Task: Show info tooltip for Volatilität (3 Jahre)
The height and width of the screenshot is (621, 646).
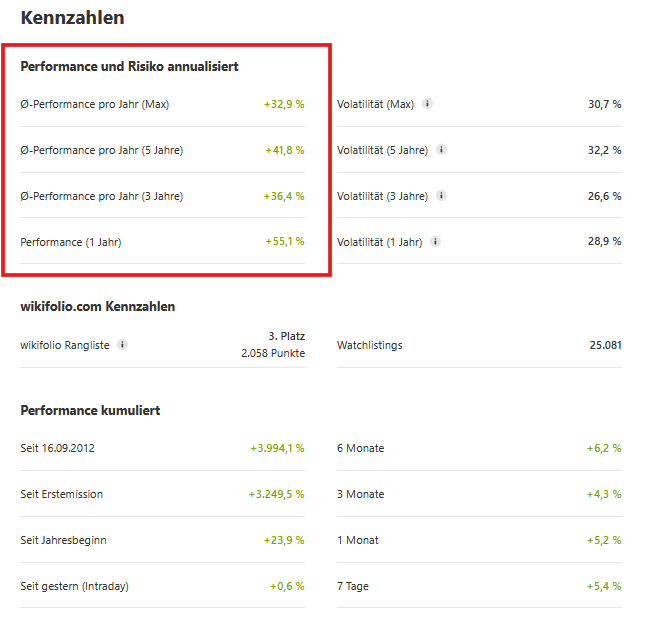Action: click(441, 196)
